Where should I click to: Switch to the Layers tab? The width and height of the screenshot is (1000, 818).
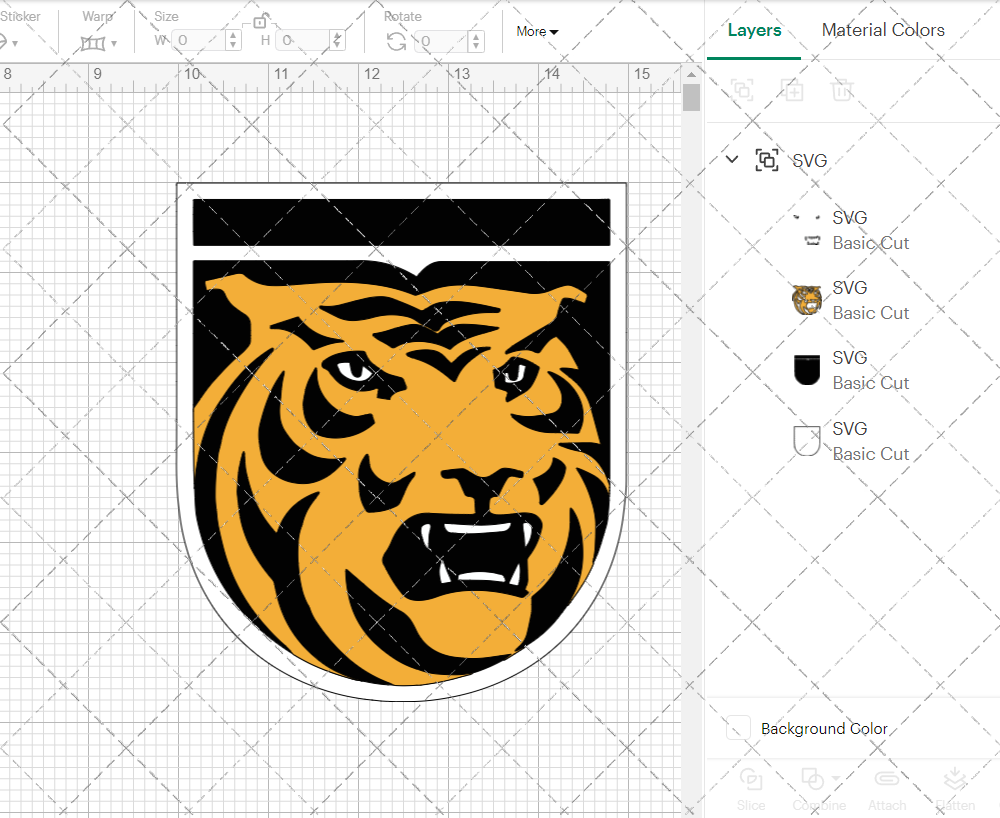tap(754, 30)
